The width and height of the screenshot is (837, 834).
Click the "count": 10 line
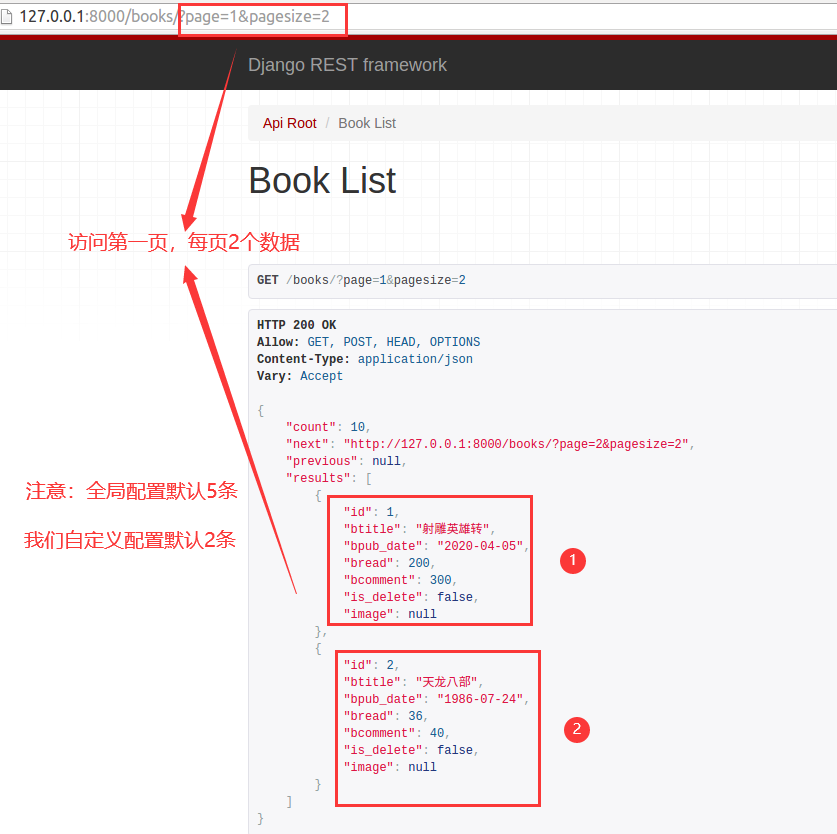coord(328,427)
